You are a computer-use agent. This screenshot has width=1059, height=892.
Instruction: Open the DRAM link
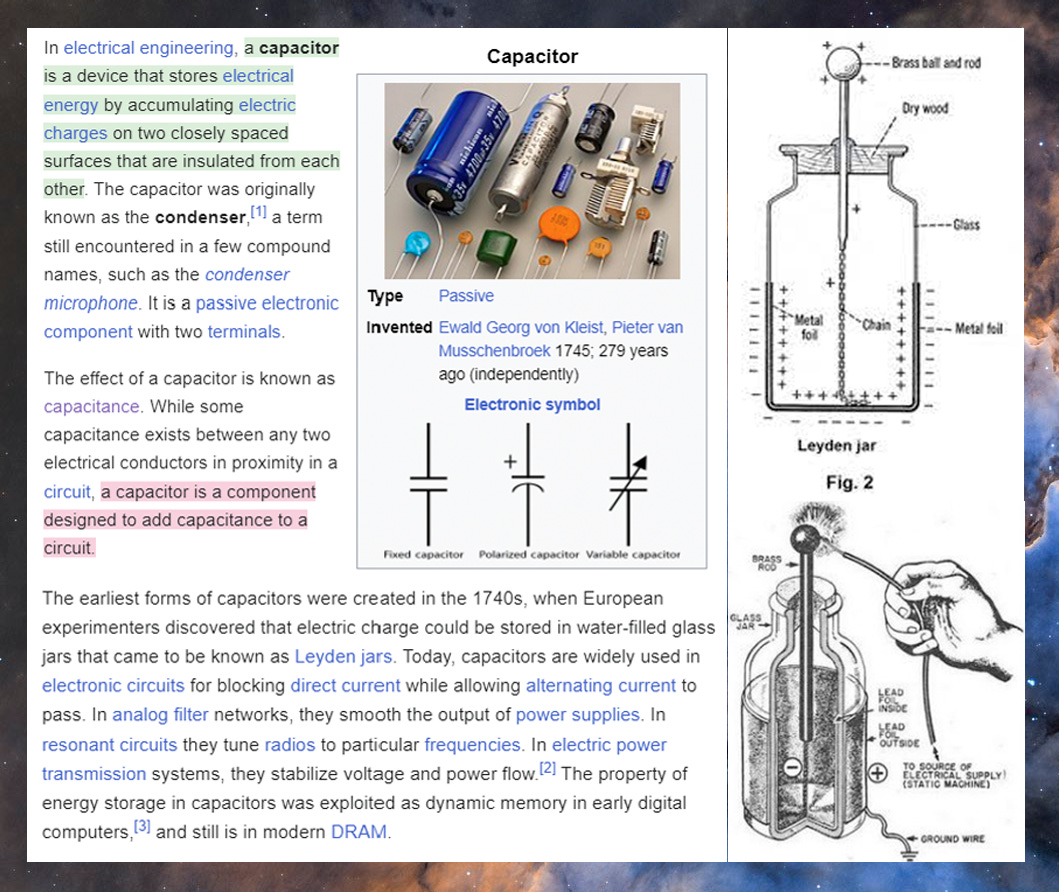[x=359, y=832]
